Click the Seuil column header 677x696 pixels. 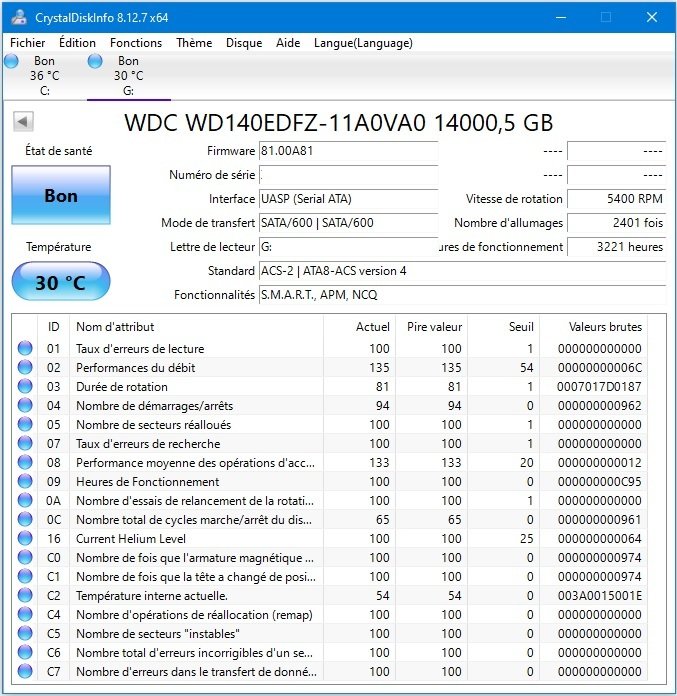[x=503, y=327]
